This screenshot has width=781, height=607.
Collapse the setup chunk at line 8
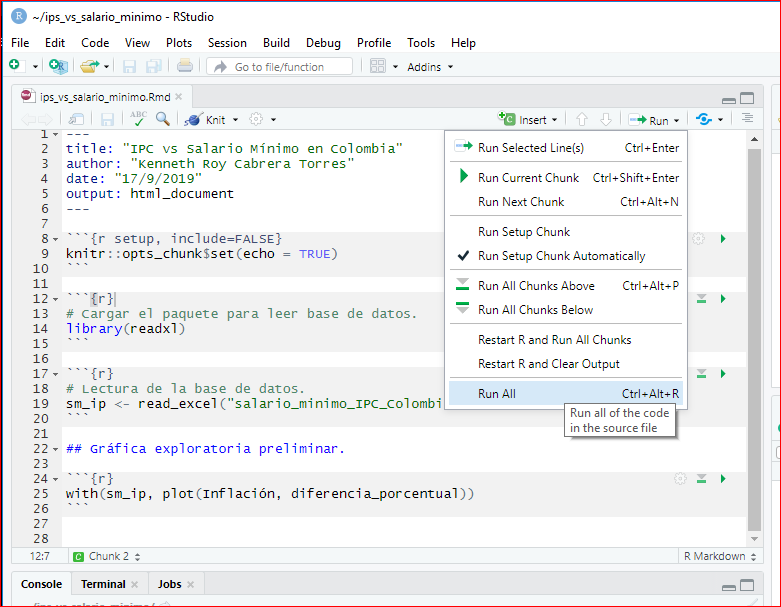pyautogui.click(x=55, y=240)
